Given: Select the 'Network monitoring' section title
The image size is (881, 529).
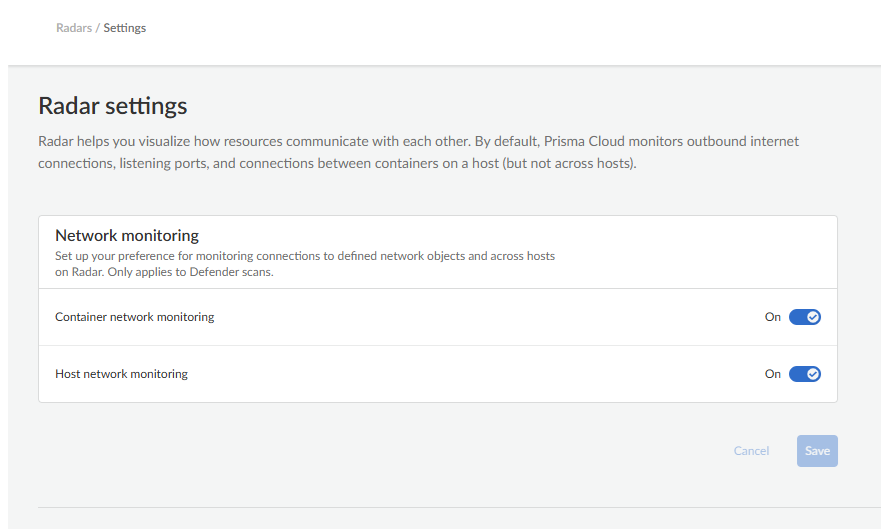Looking at the screenshot, I should pyautogui.click(x=127, y=235).
